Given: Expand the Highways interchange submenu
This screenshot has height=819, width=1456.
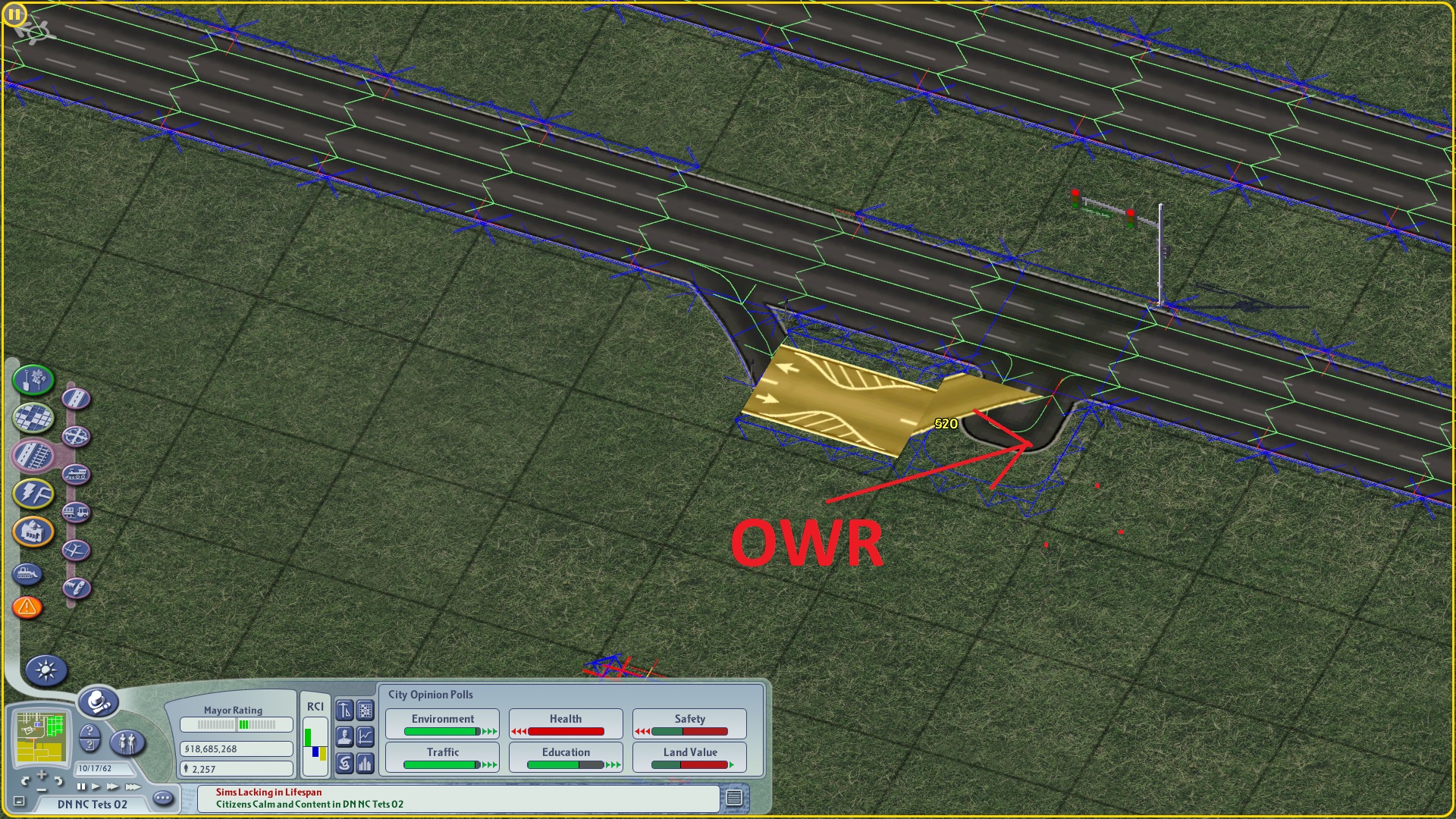Looking at the screenshot, I should (76, 436).
